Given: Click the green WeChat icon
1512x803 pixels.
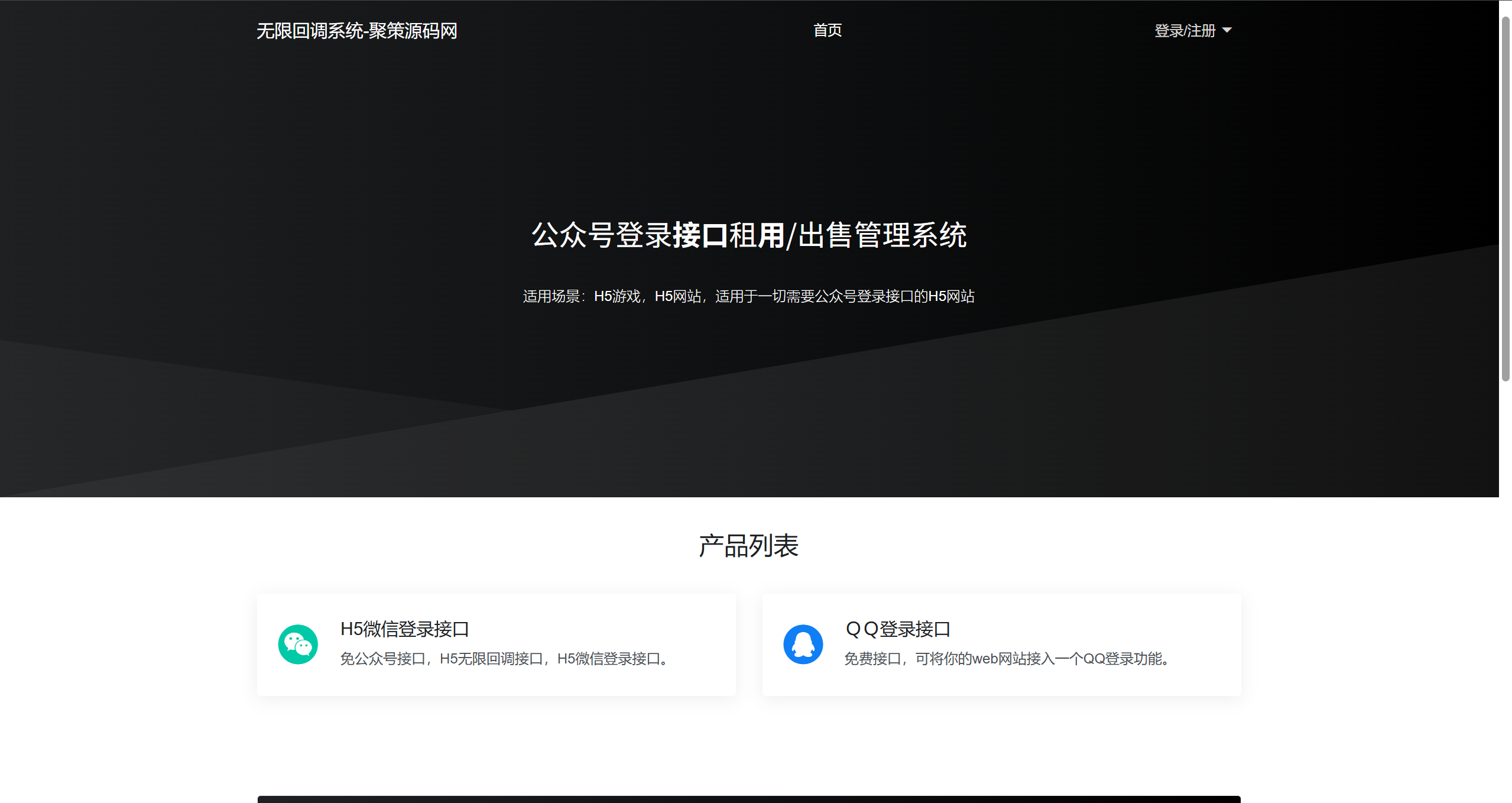Looking at the screenshot, I should (298, 645).
